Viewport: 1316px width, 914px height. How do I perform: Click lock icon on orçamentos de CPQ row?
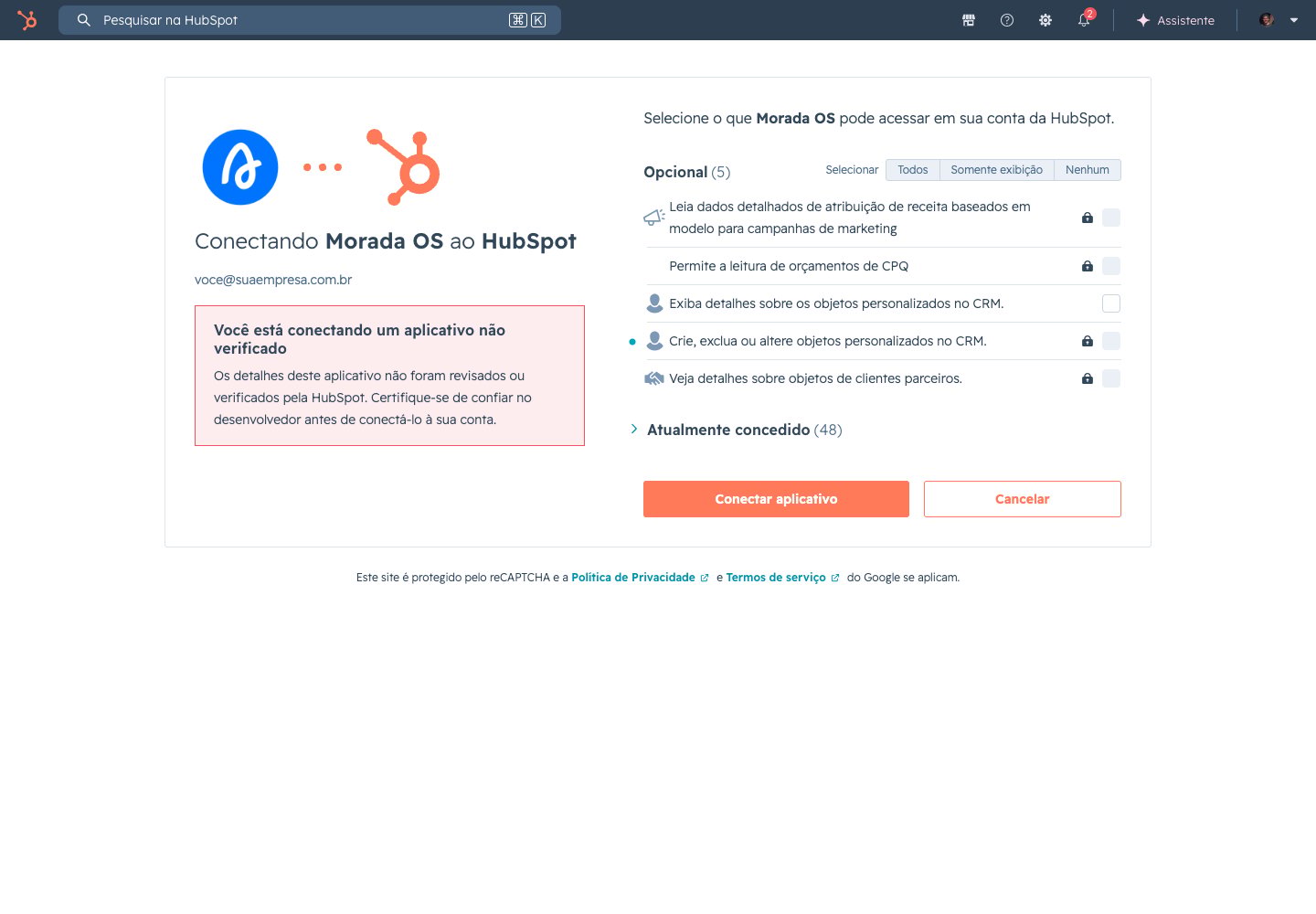pyautogui.click(x=1088, y=266)
